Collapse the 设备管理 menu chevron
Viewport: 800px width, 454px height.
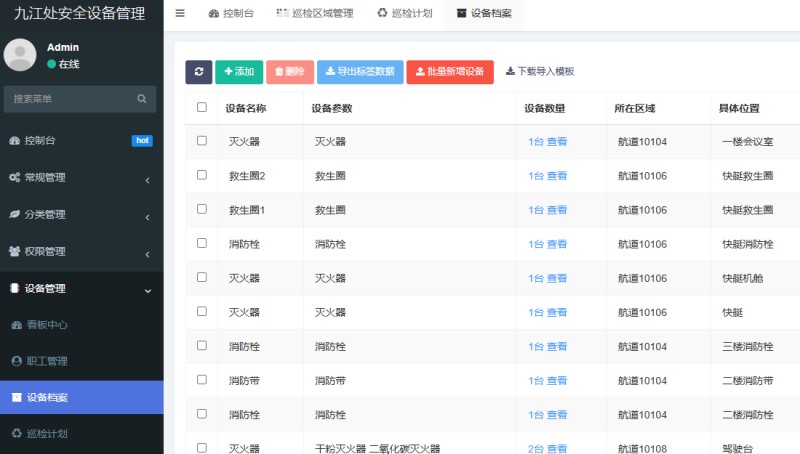tap(147, 291)
